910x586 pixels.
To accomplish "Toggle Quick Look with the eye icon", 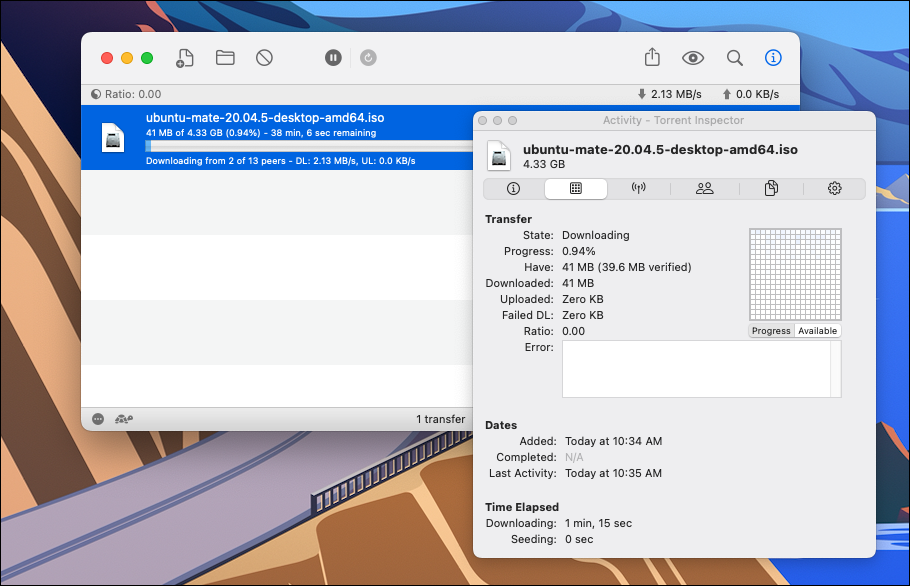I will pos(693,58).
